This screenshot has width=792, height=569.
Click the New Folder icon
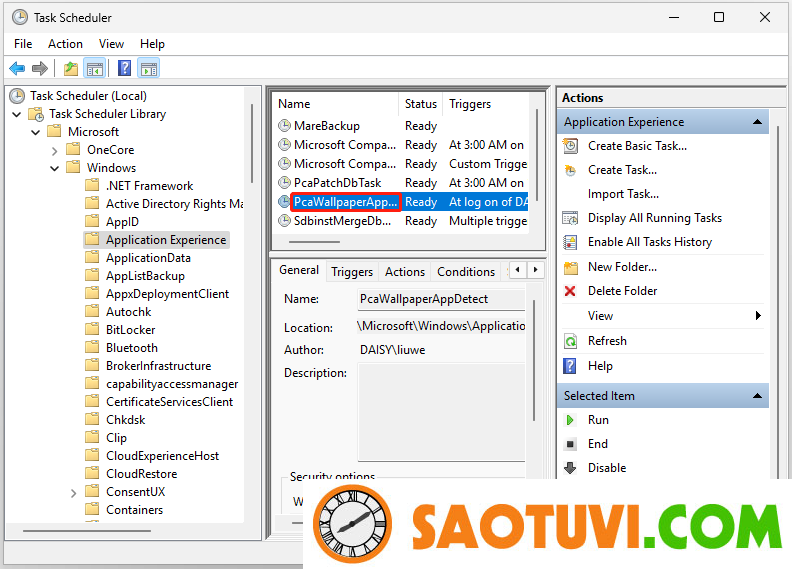click(570, 267)
